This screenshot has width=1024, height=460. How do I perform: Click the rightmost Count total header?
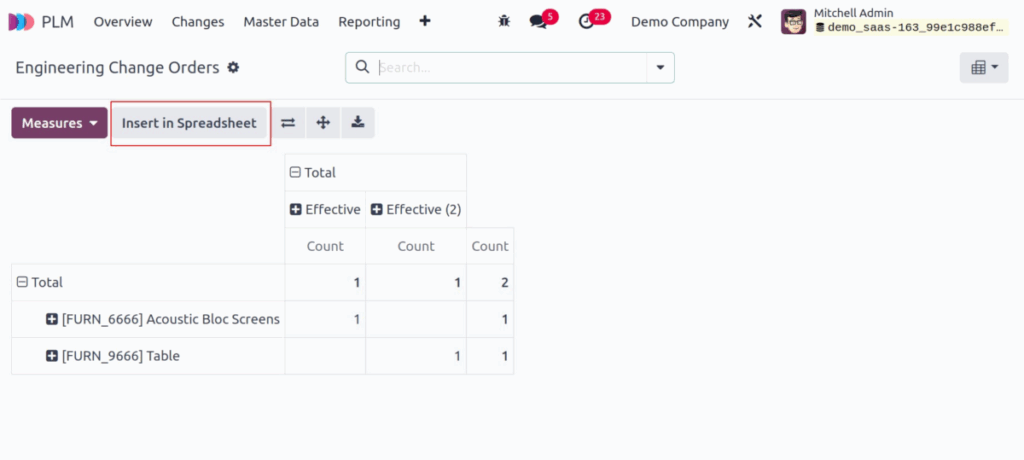click(x=490, y=246)
